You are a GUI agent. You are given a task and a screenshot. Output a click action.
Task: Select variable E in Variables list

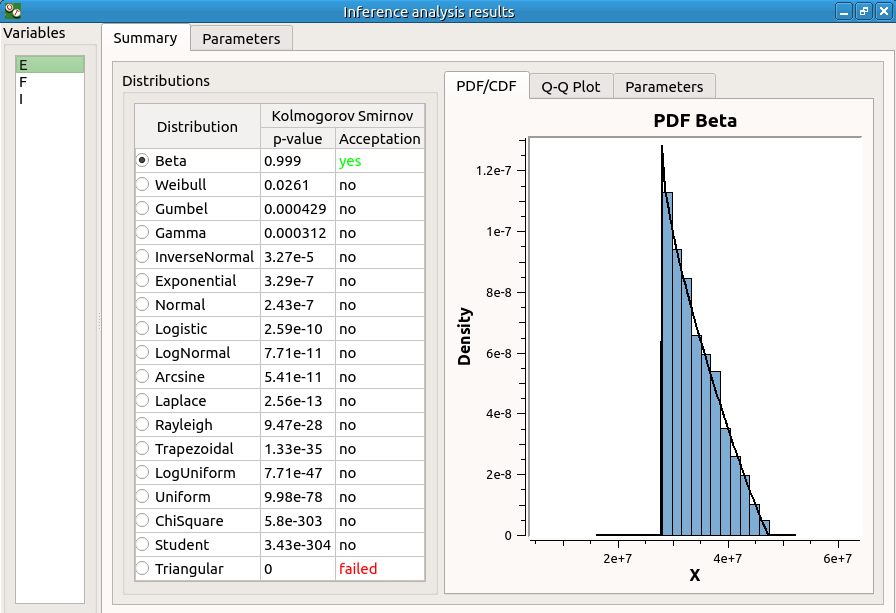(23, 65)
